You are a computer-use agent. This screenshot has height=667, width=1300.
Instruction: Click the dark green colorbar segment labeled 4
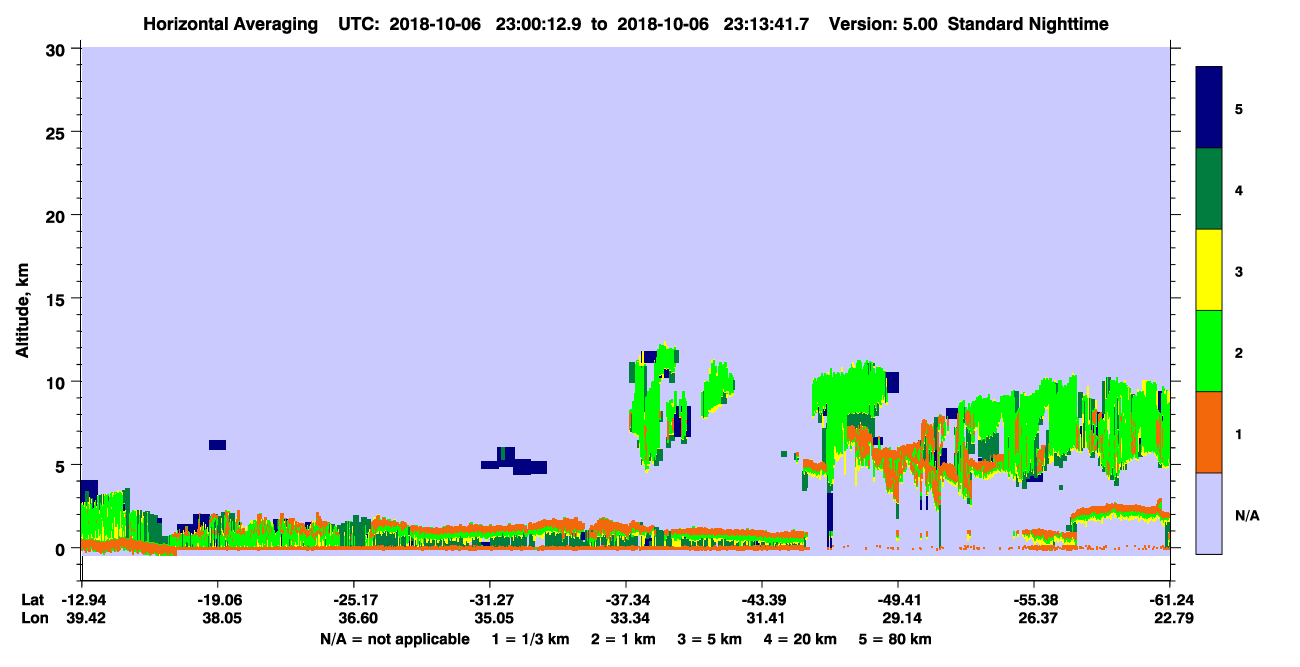click(x=1209, y=189)
